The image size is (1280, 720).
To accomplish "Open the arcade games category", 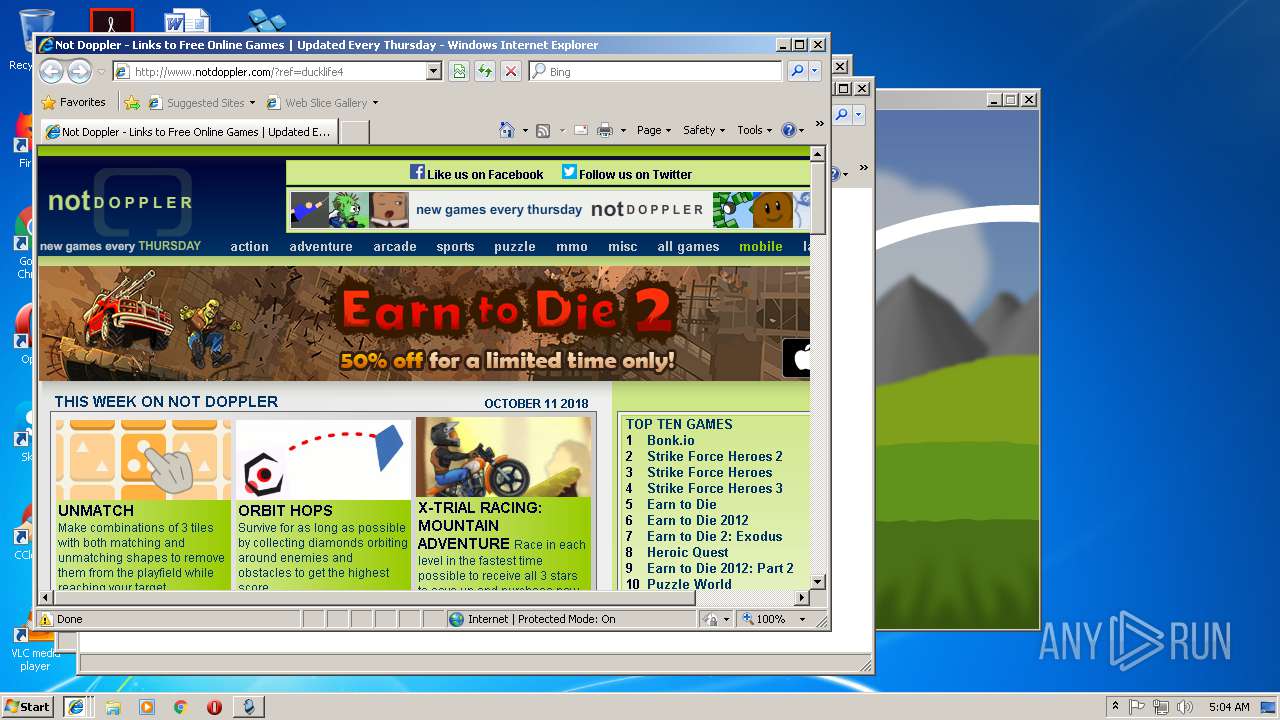I will point(395,246).
